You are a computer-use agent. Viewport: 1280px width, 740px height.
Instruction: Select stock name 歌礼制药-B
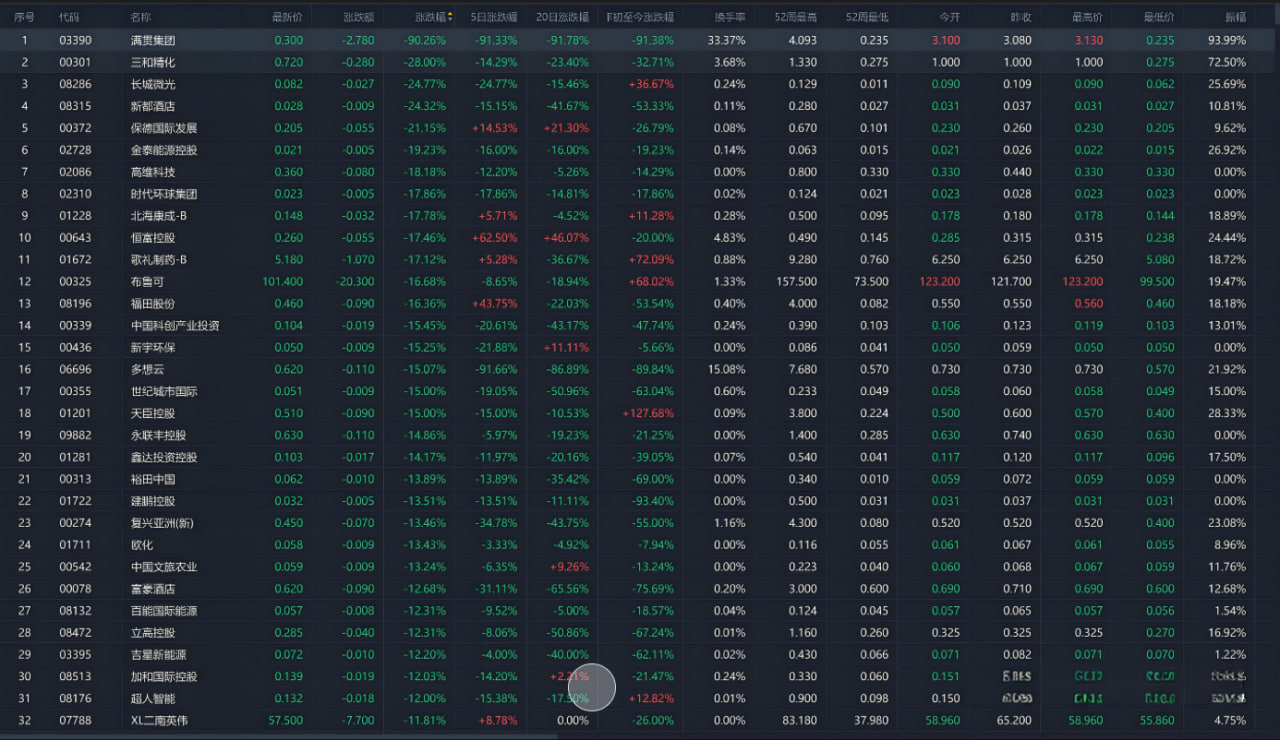pos(159,260)
